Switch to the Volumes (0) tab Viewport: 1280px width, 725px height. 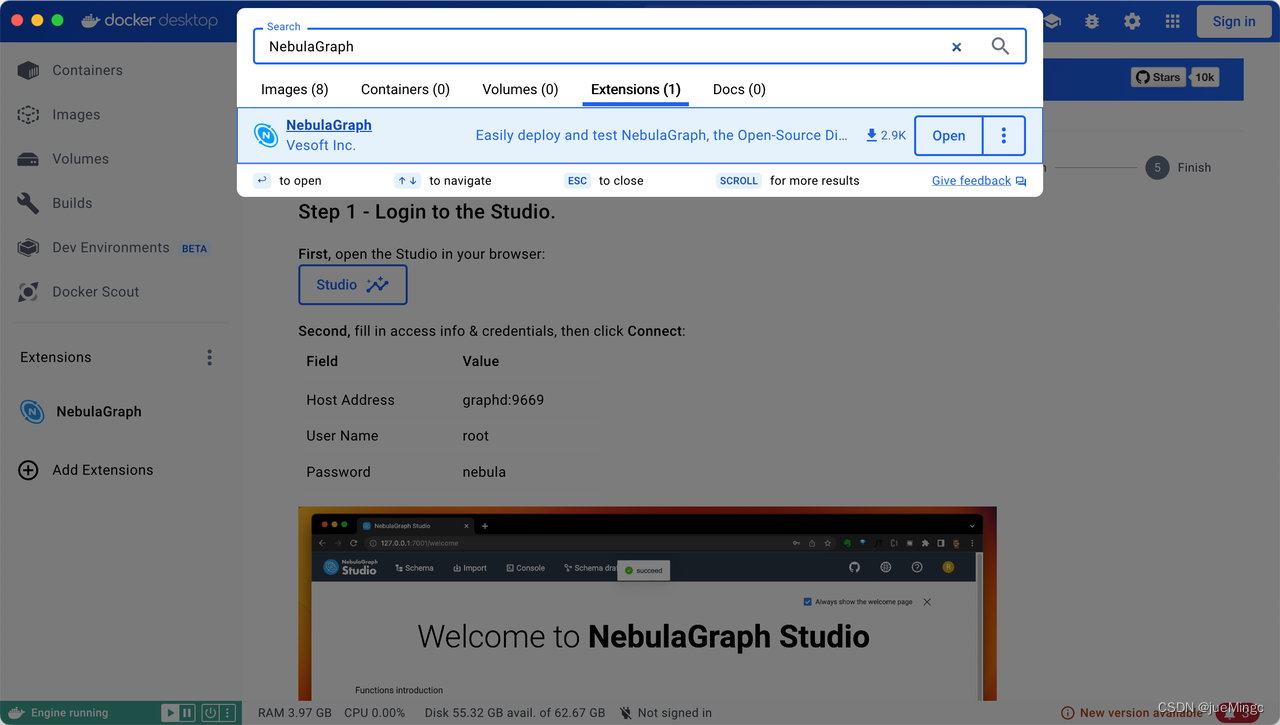pyautogui.click(x=520, y=89)
